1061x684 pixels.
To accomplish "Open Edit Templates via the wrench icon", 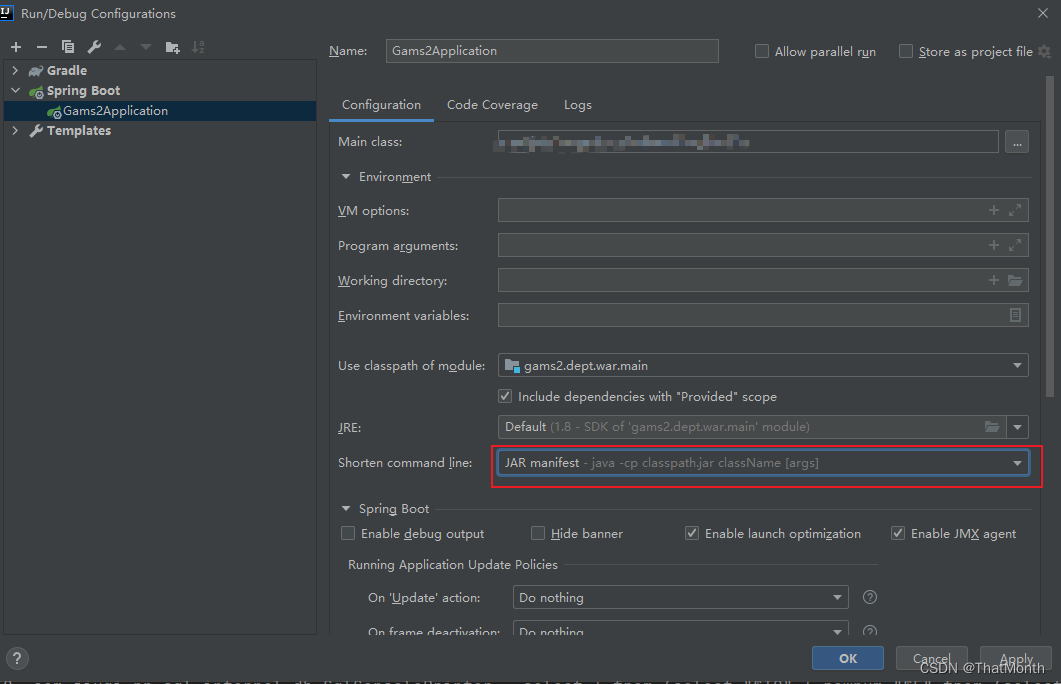I will [x=94, y=47].
